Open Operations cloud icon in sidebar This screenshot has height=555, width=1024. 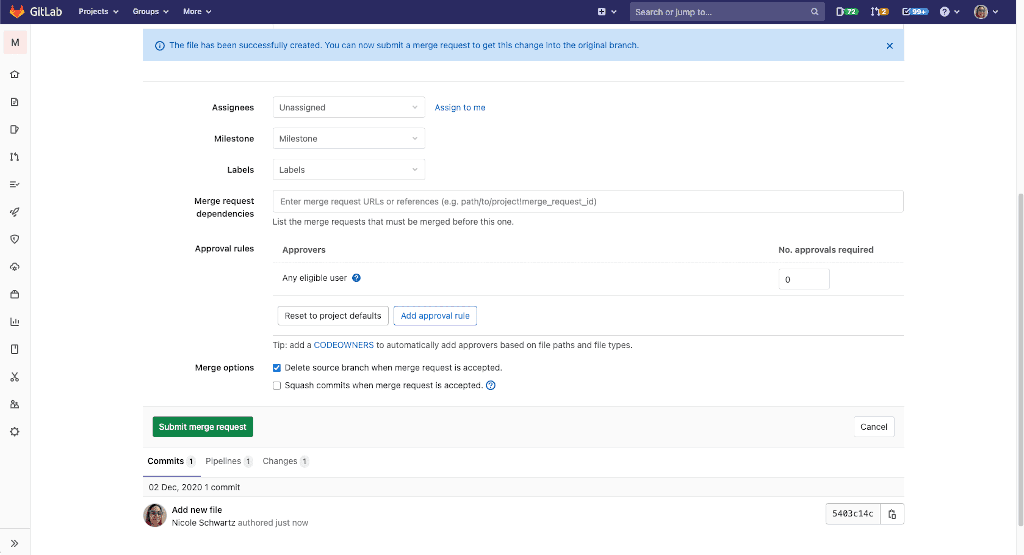[x=14, y=266]
